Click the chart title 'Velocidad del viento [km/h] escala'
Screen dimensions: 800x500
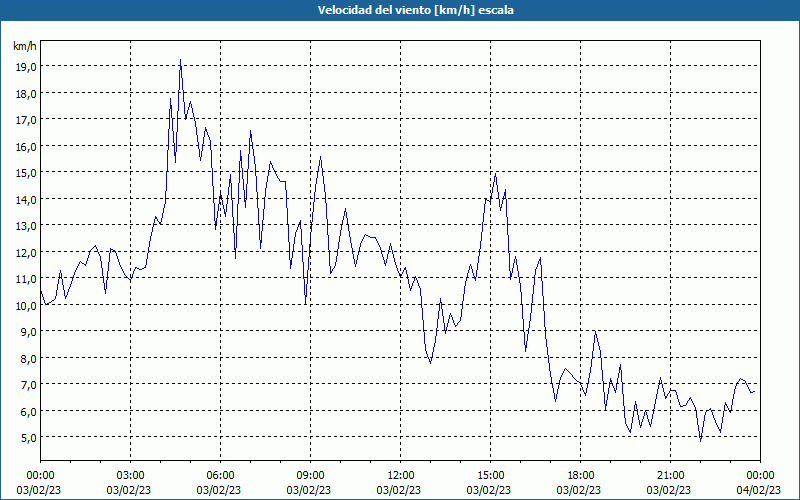point(415,10)
